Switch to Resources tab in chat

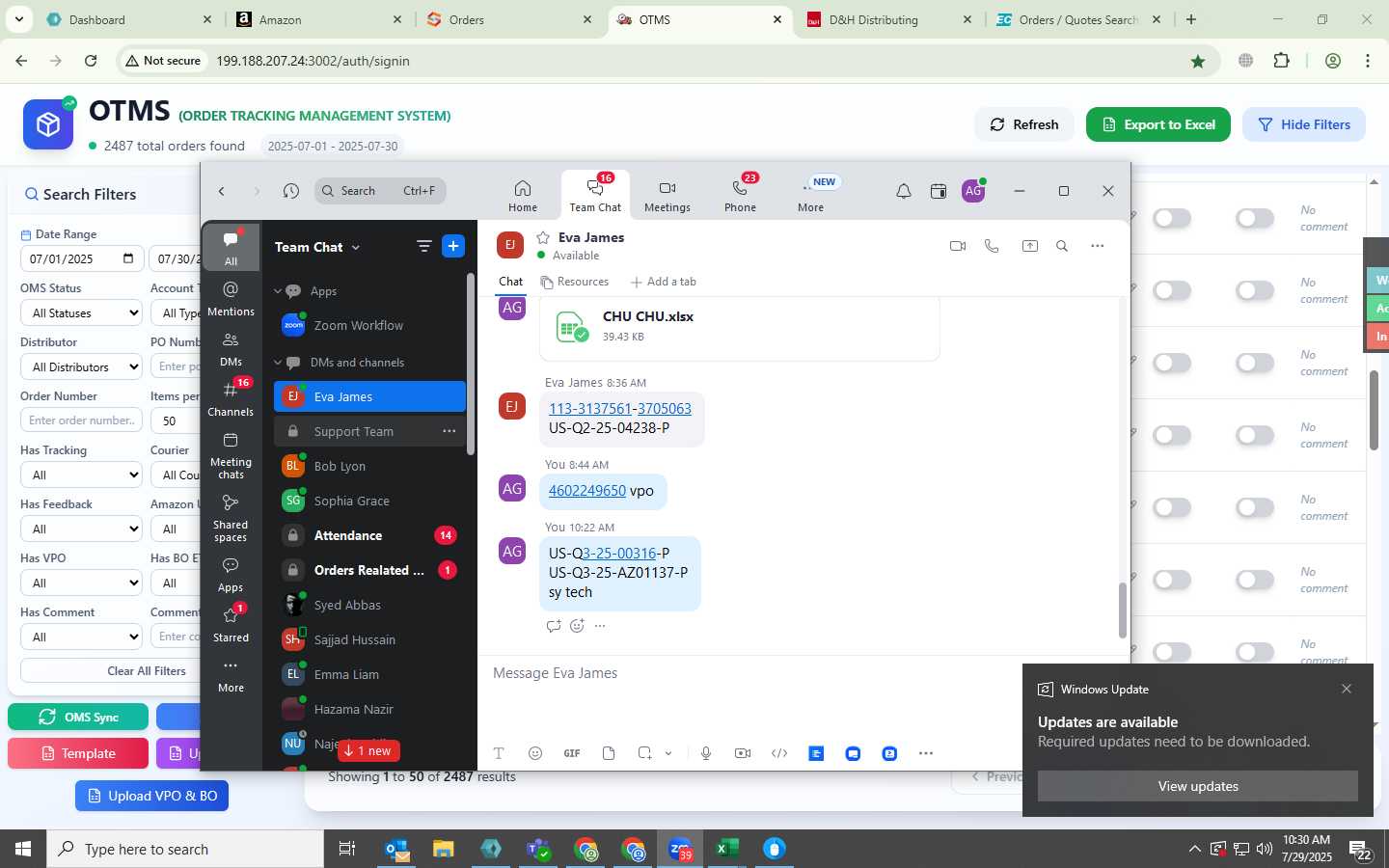point(575,282)
